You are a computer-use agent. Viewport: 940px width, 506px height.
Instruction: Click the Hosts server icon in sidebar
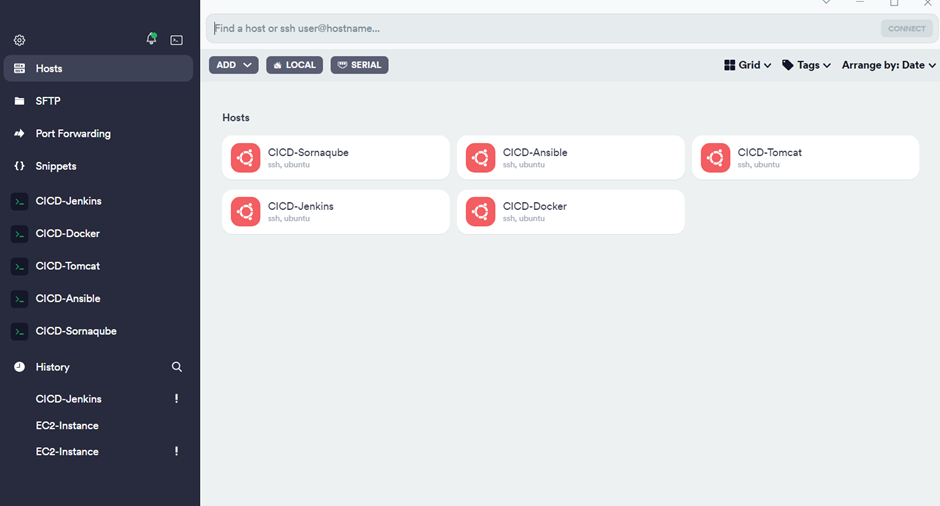click(x=19, y=68)
